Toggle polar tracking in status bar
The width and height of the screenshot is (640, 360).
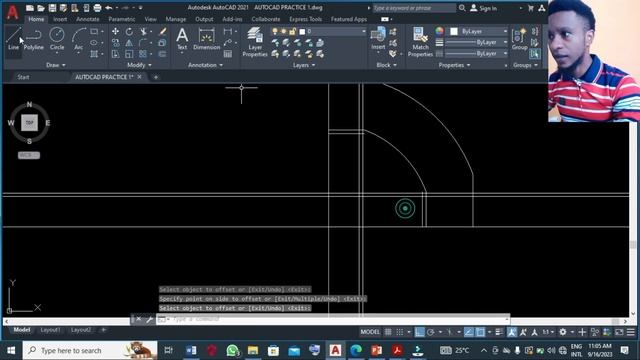click(x=431, y=332)
